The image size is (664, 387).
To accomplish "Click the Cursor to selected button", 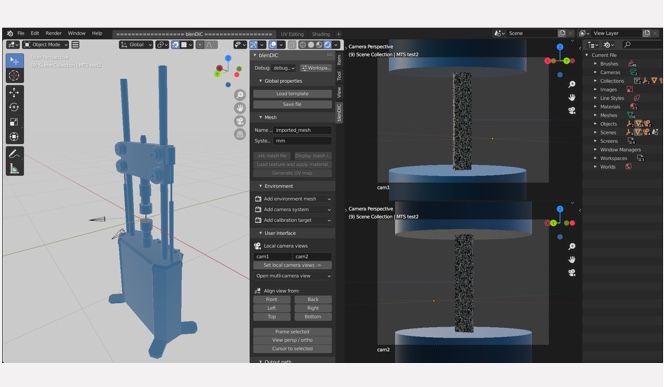I will 293,348.
